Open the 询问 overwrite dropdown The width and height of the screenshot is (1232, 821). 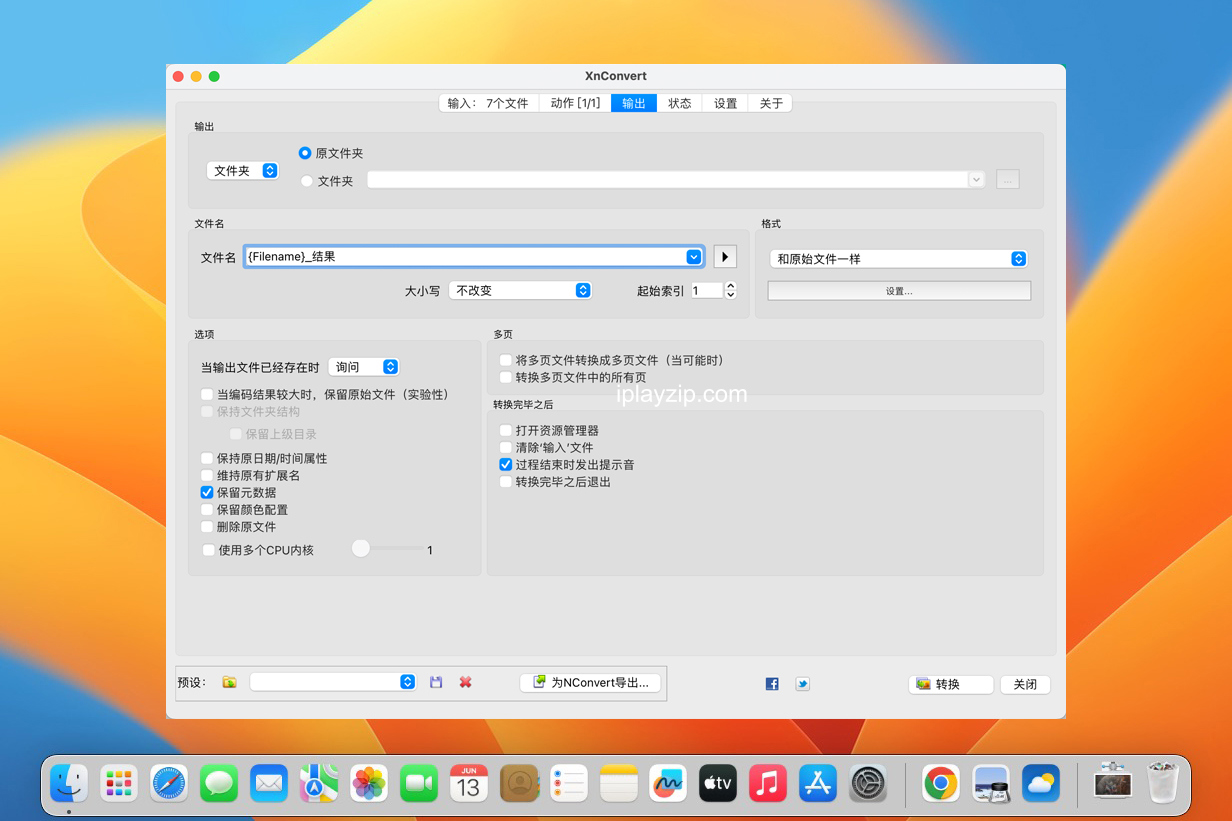click(x=364, y=367)
